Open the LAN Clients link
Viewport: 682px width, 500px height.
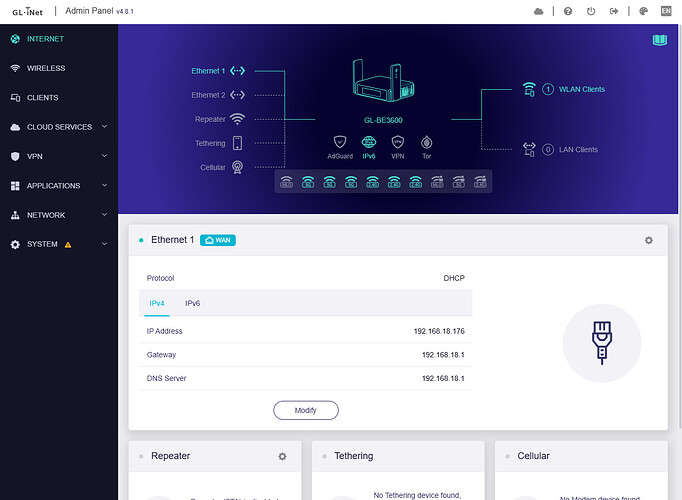coord(578,150)
